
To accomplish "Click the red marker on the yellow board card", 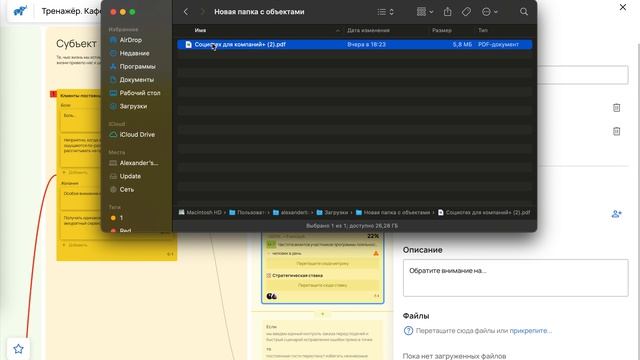I will pos(53,94).
